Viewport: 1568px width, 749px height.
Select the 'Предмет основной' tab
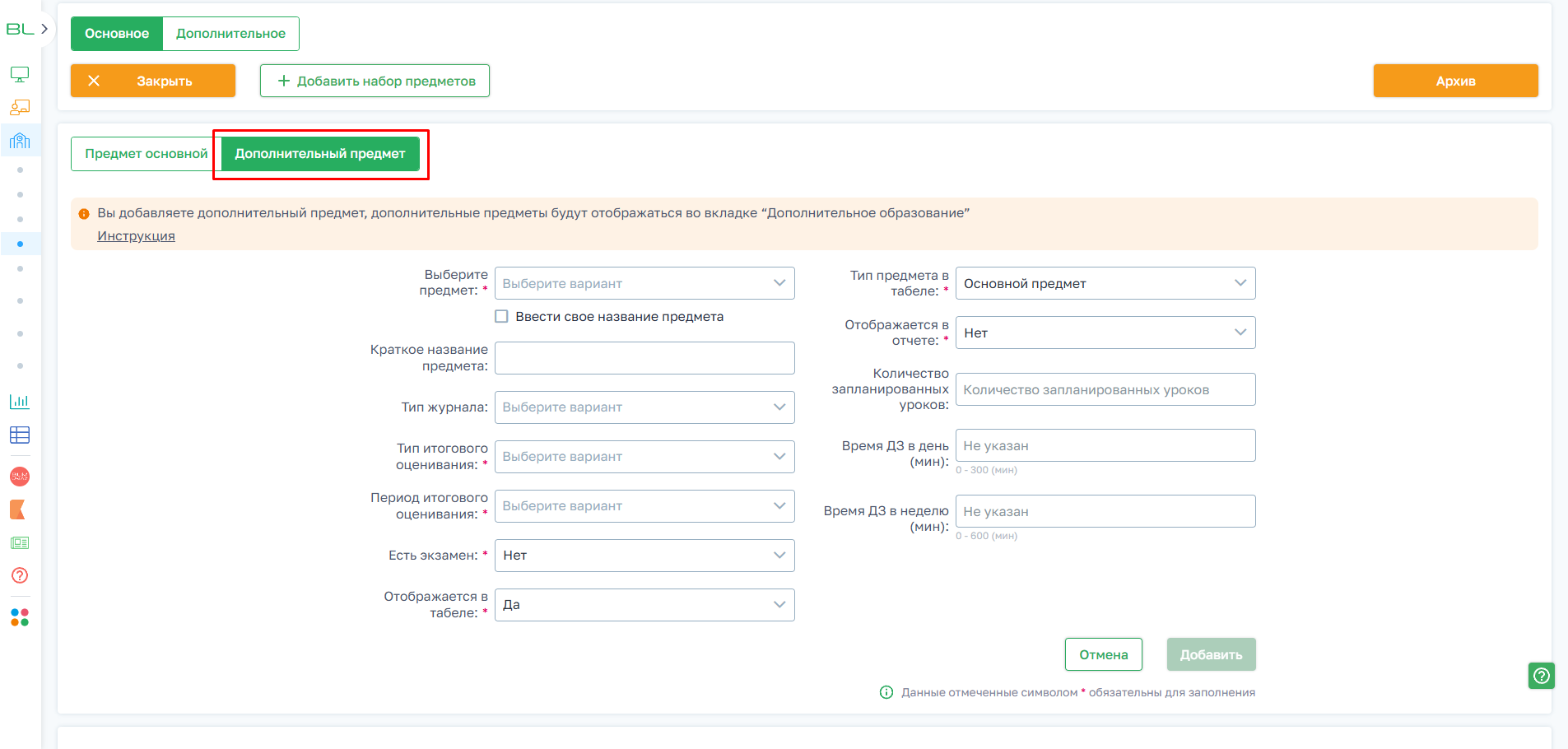tap(146, 154)
